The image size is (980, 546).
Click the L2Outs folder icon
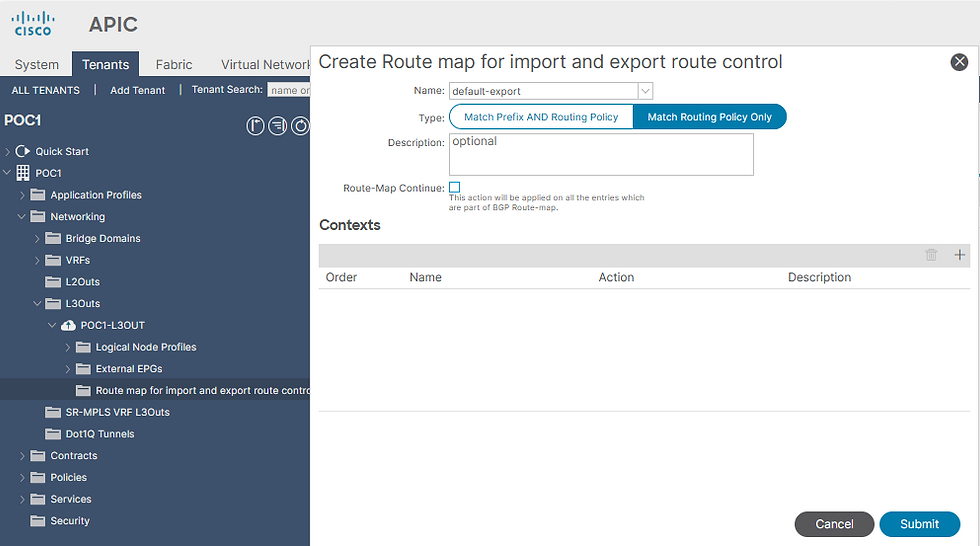[x=53, y=282]
